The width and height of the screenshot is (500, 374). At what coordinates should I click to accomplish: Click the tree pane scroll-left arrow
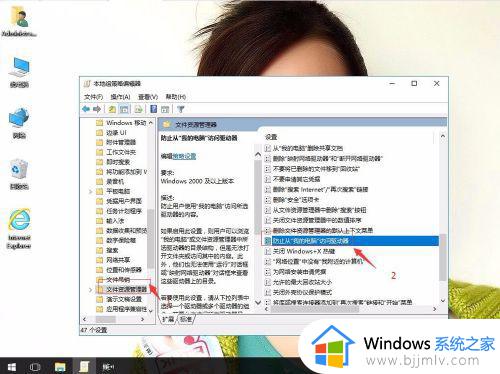[x=85, y=319]
